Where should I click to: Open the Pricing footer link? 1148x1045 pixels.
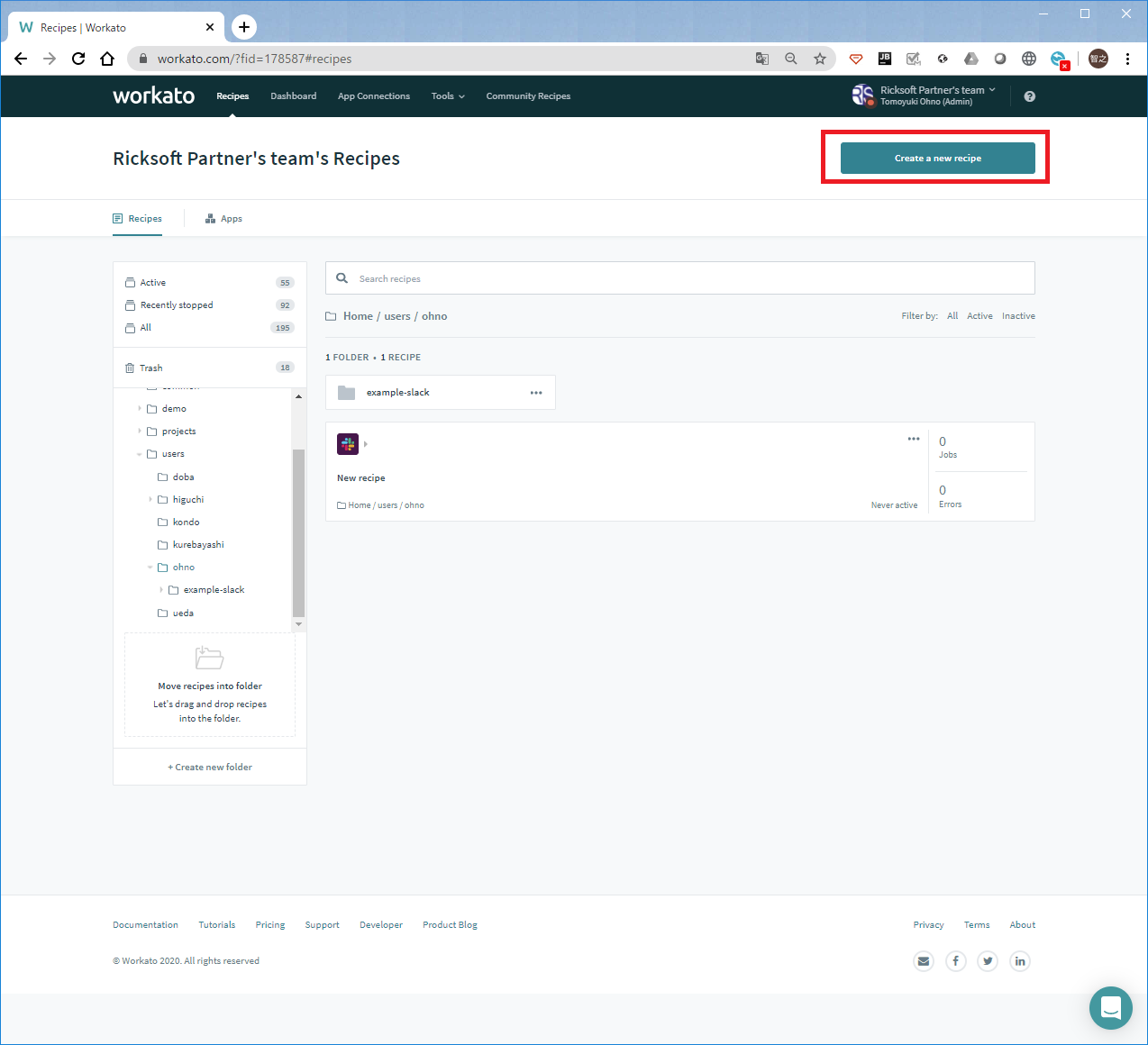(270, 925)
